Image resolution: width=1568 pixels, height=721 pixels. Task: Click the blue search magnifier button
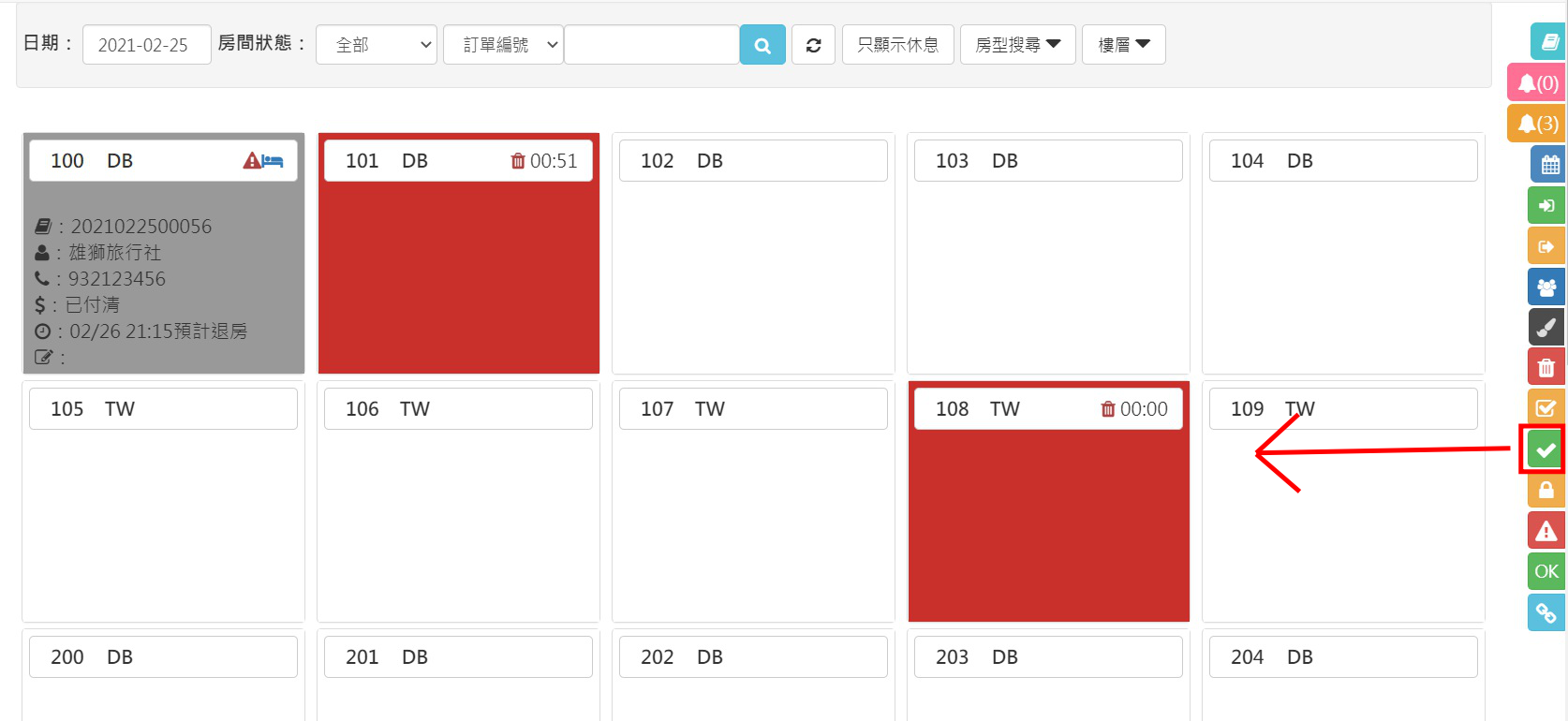pyautogui.click(x=762, y=45)
